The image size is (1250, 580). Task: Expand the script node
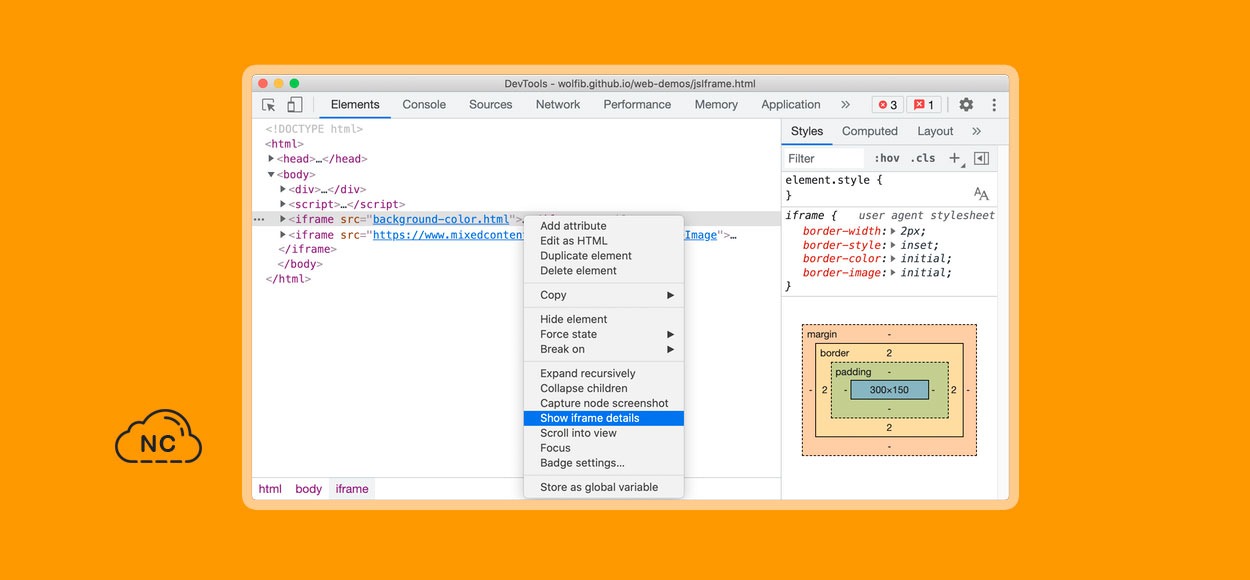283,204
